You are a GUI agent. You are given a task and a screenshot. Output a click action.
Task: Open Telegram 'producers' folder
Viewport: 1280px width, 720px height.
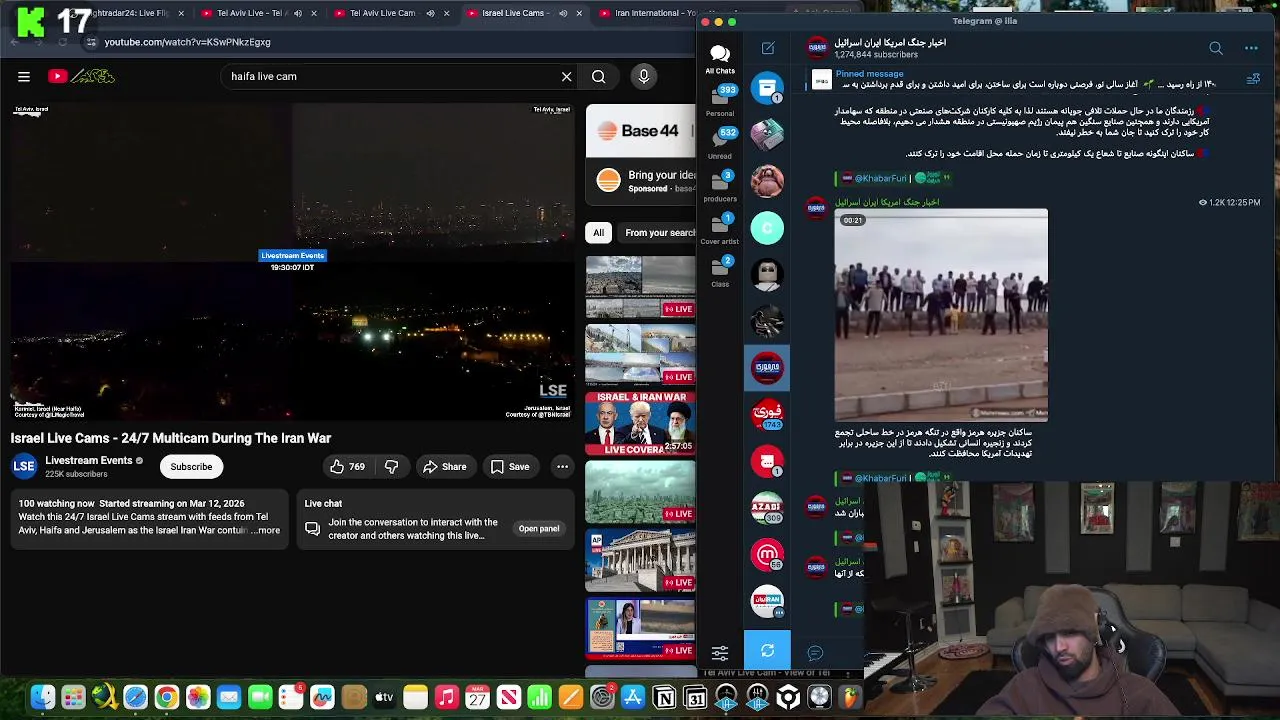[720, 187]
